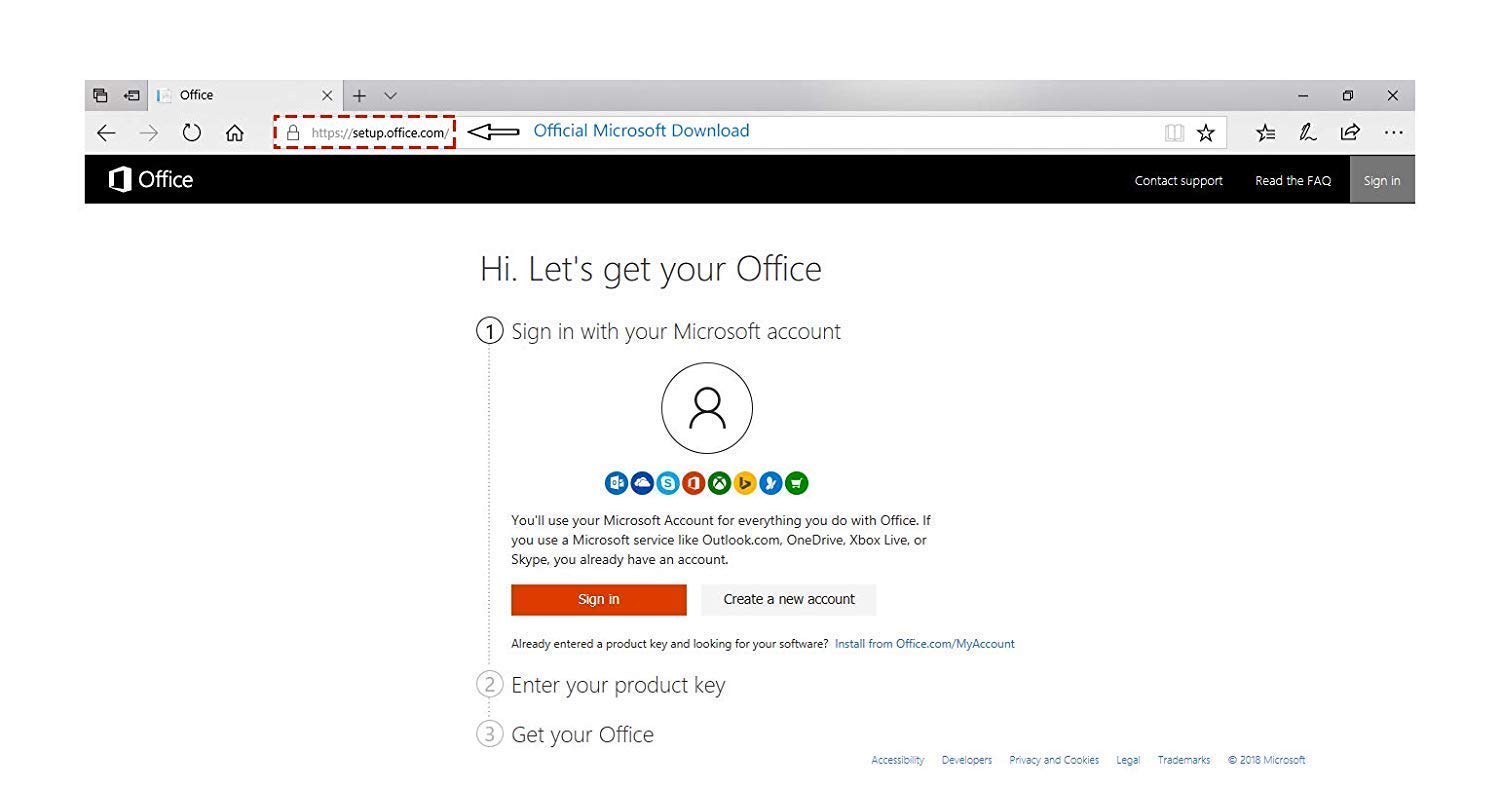Maximize or restore the browser window
The width and height of the screenshot is (1500, 789).
1348,96
